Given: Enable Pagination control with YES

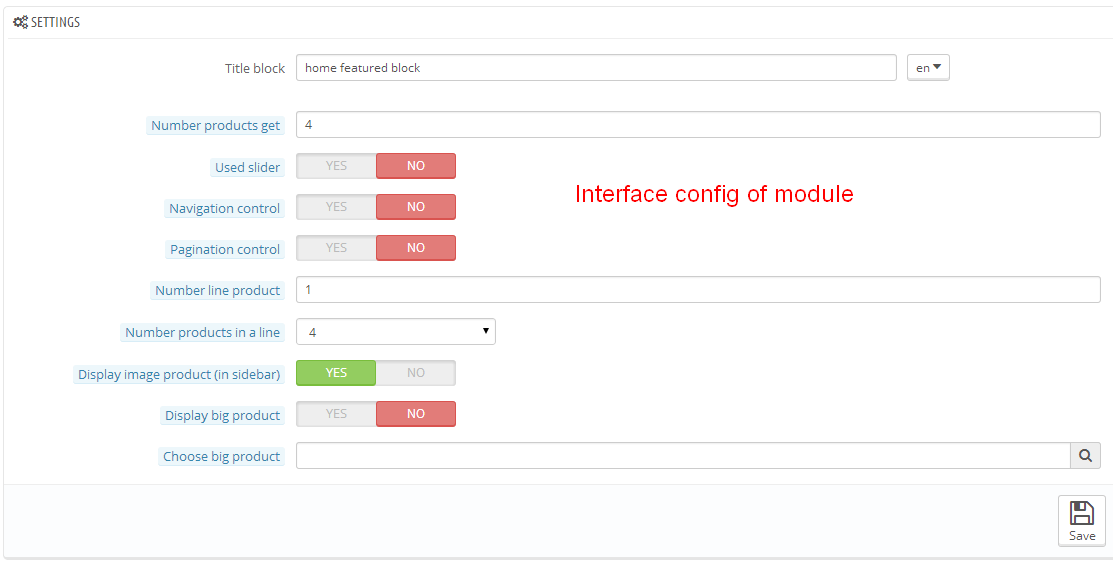Looking at the screenshot, I should [336, 248].
